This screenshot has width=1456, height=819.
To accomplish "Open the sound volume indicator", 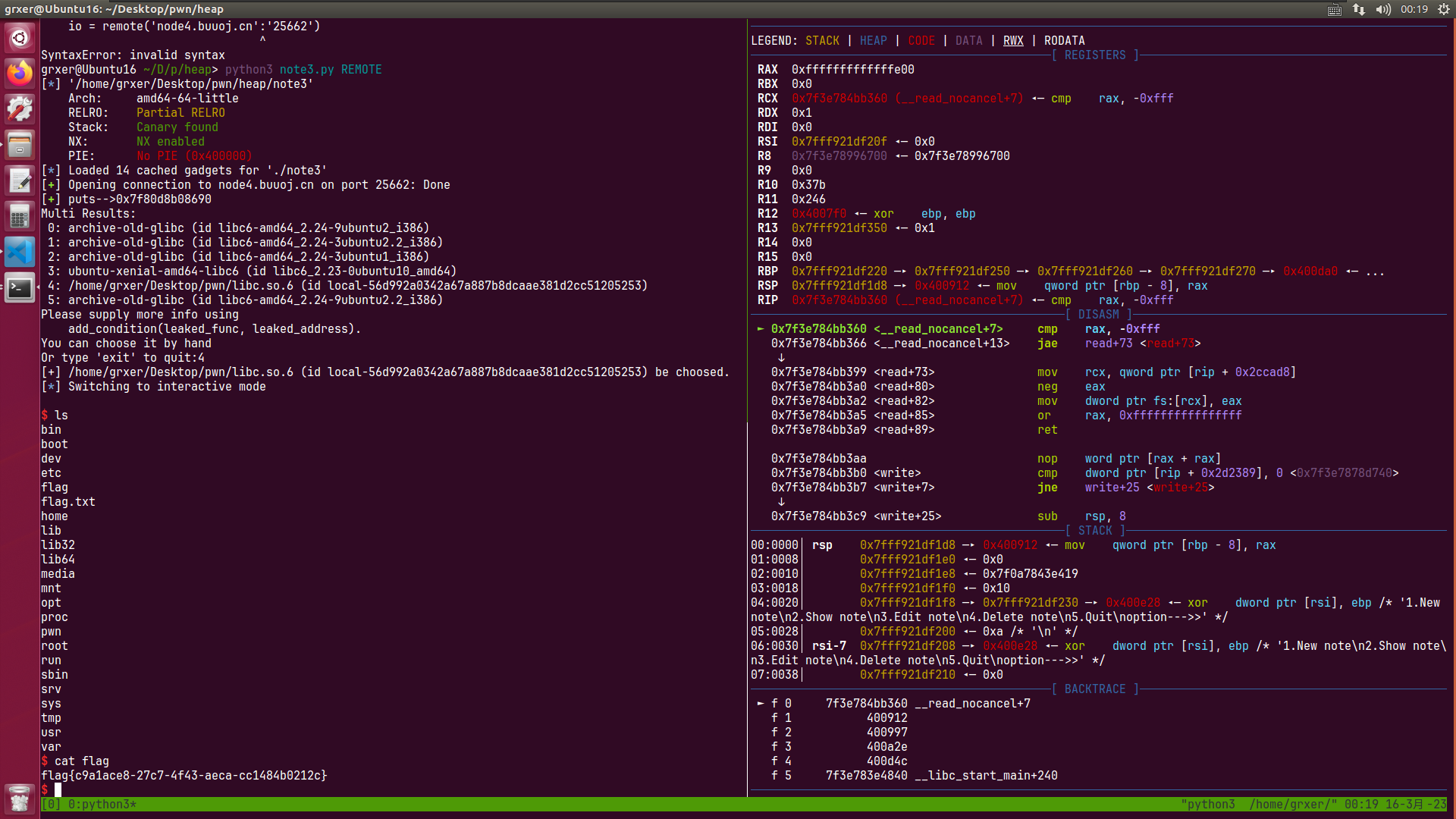I will coord(1383,9).
